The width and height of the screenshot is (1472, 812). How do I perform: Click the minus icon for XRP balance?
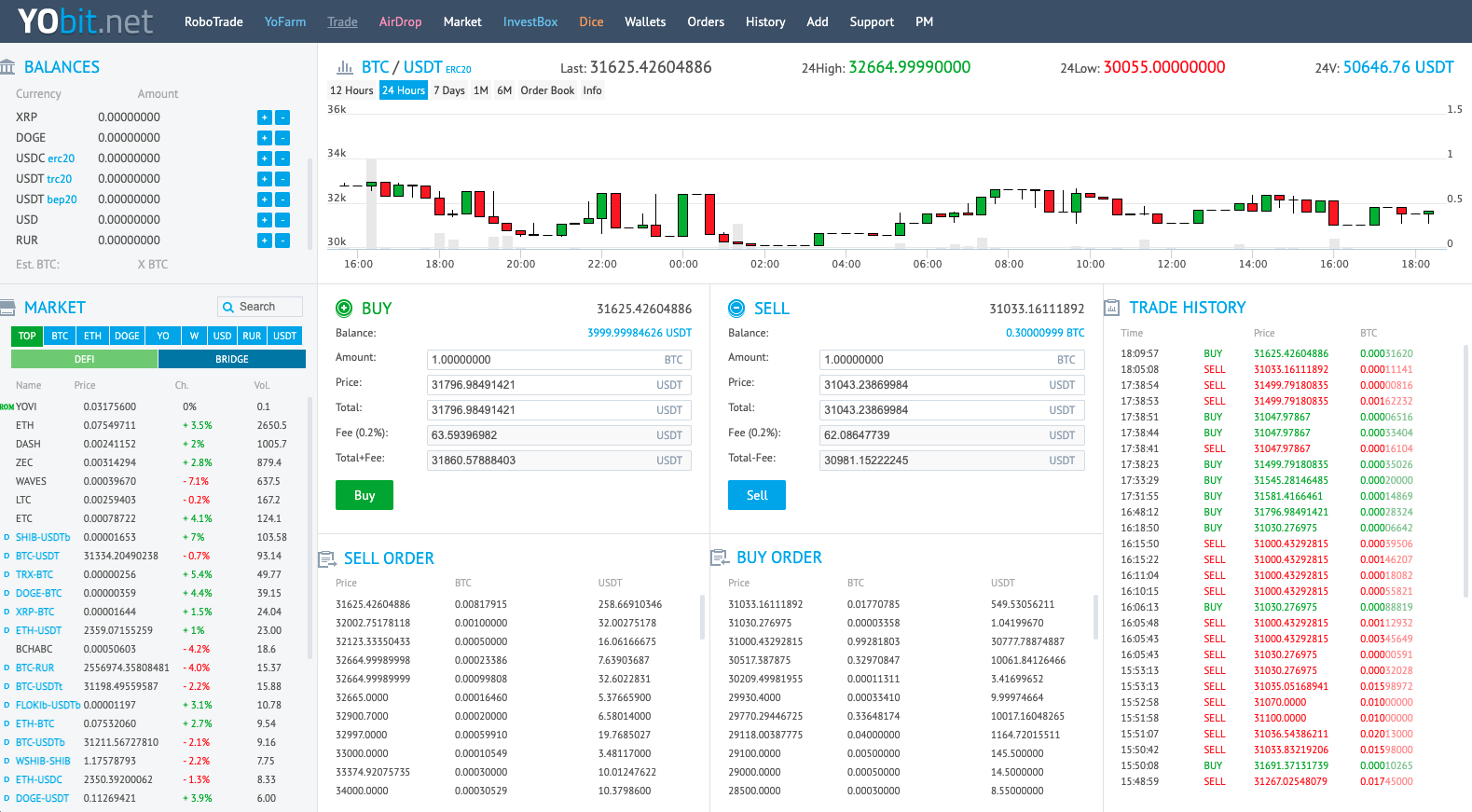282,117
